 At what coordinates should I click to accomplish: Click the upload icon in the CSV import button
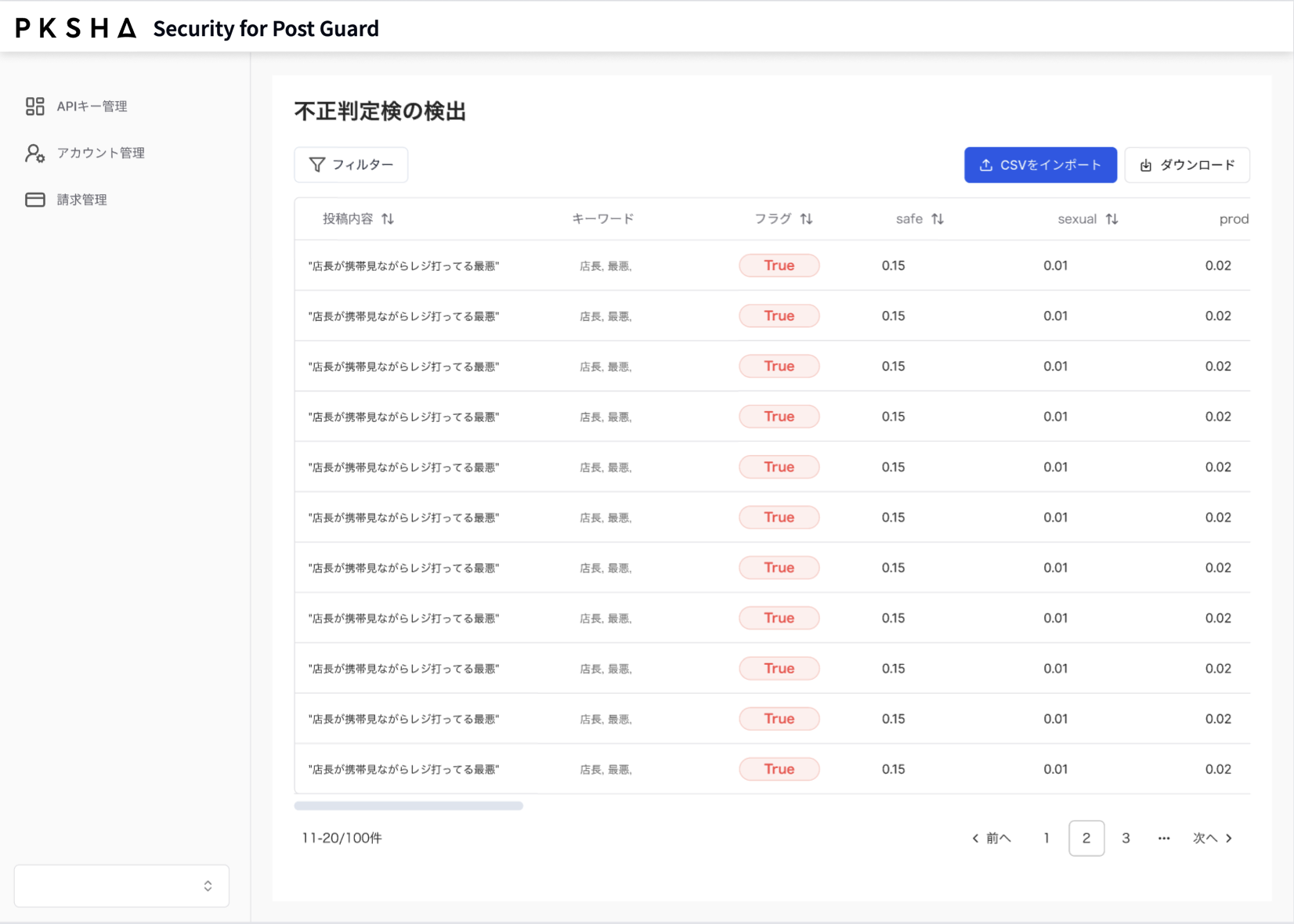(986, 165)
